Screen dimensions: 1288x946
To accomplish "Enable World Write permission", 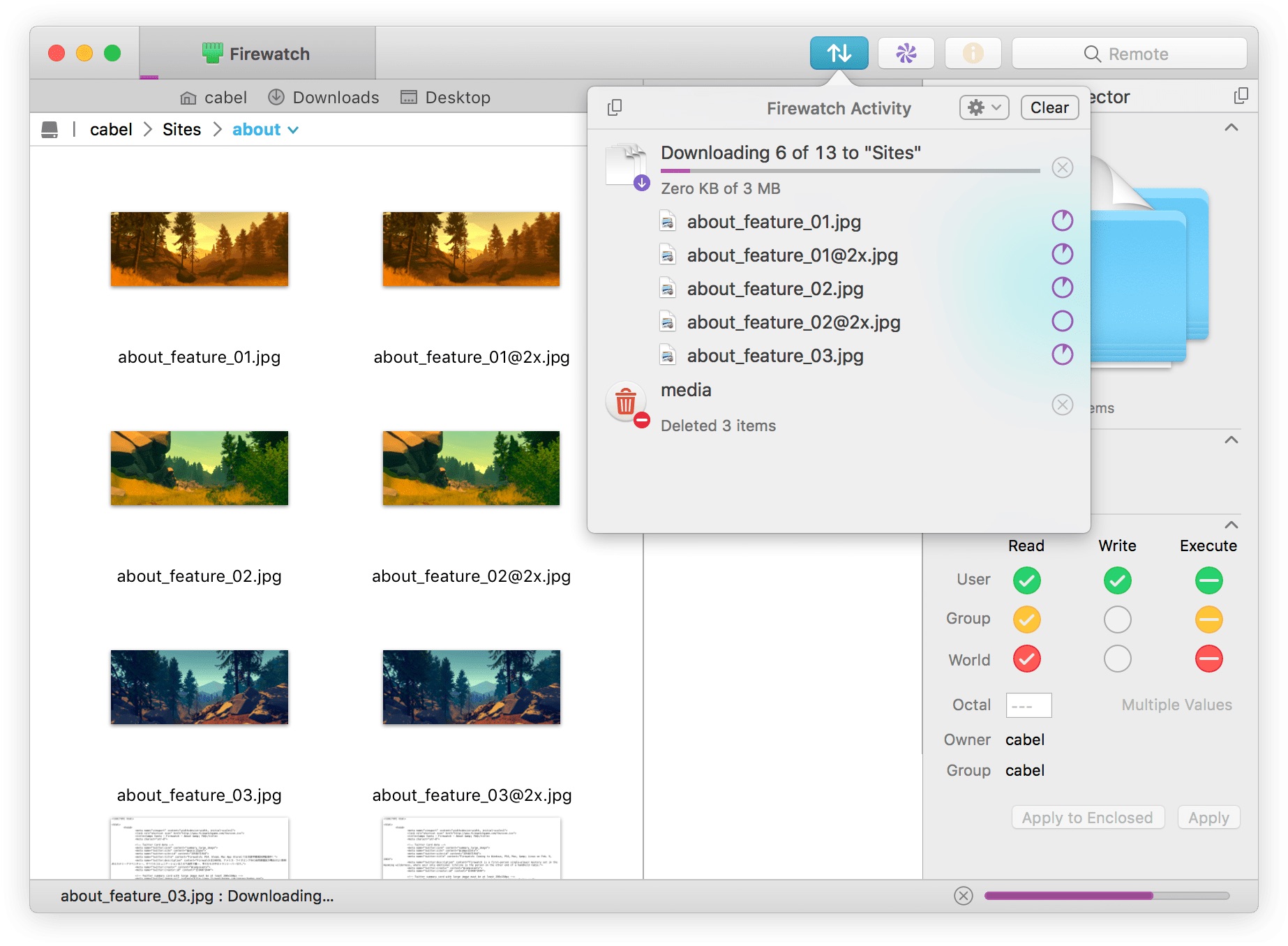I will coord(1117,659).
